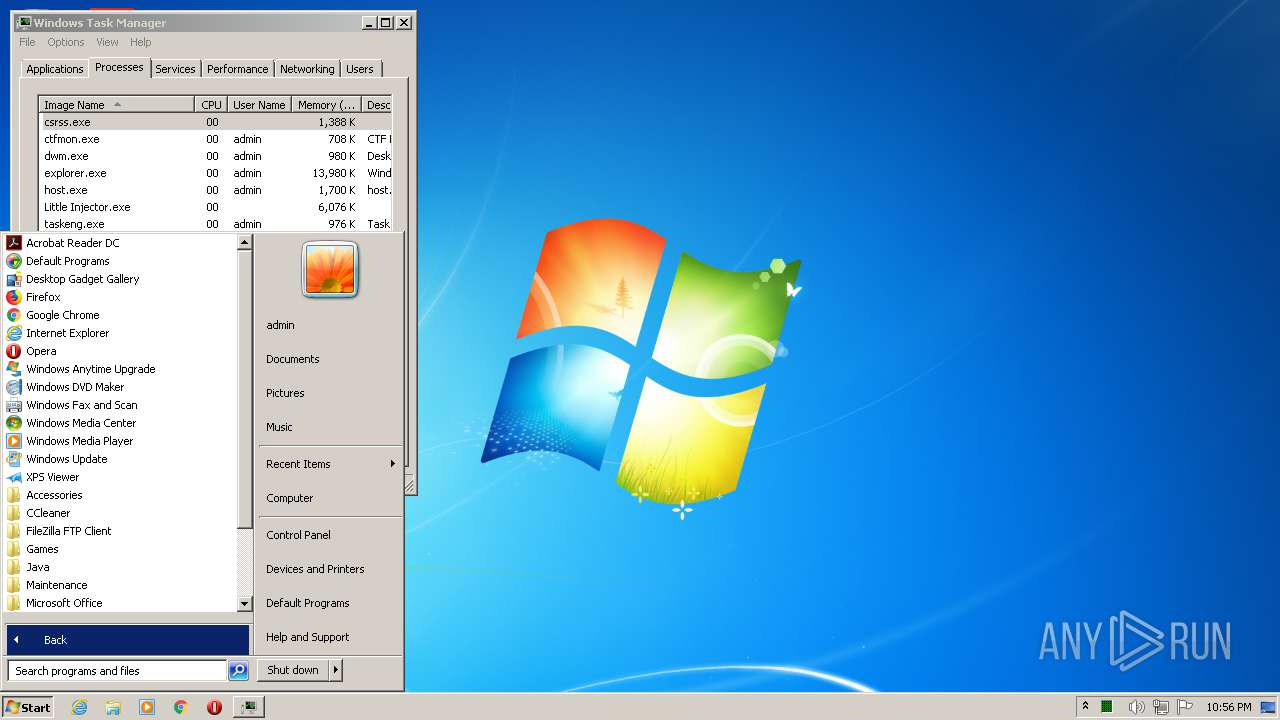The image size is (1280, 720).
Task: Switch to the Applications tab
Action: coord(54,69)
